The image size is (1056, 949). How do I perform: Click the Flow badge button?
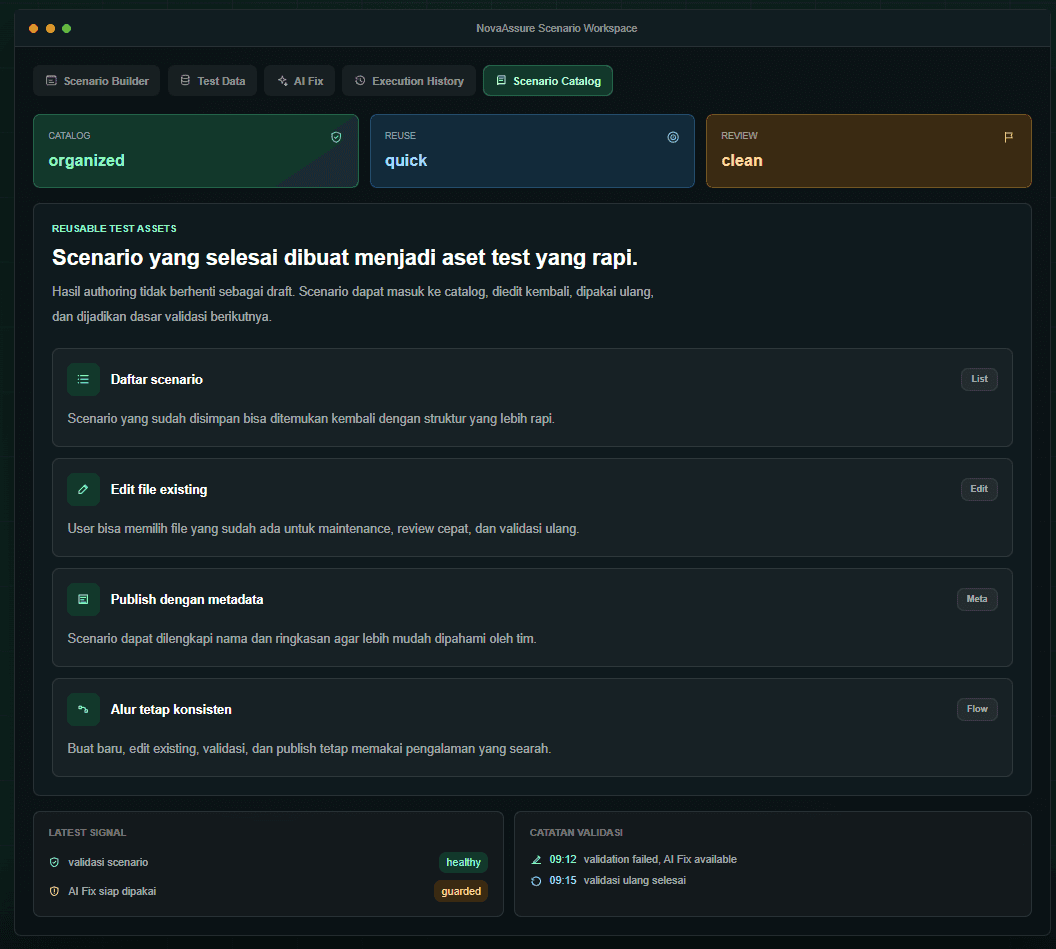[977, 709]
